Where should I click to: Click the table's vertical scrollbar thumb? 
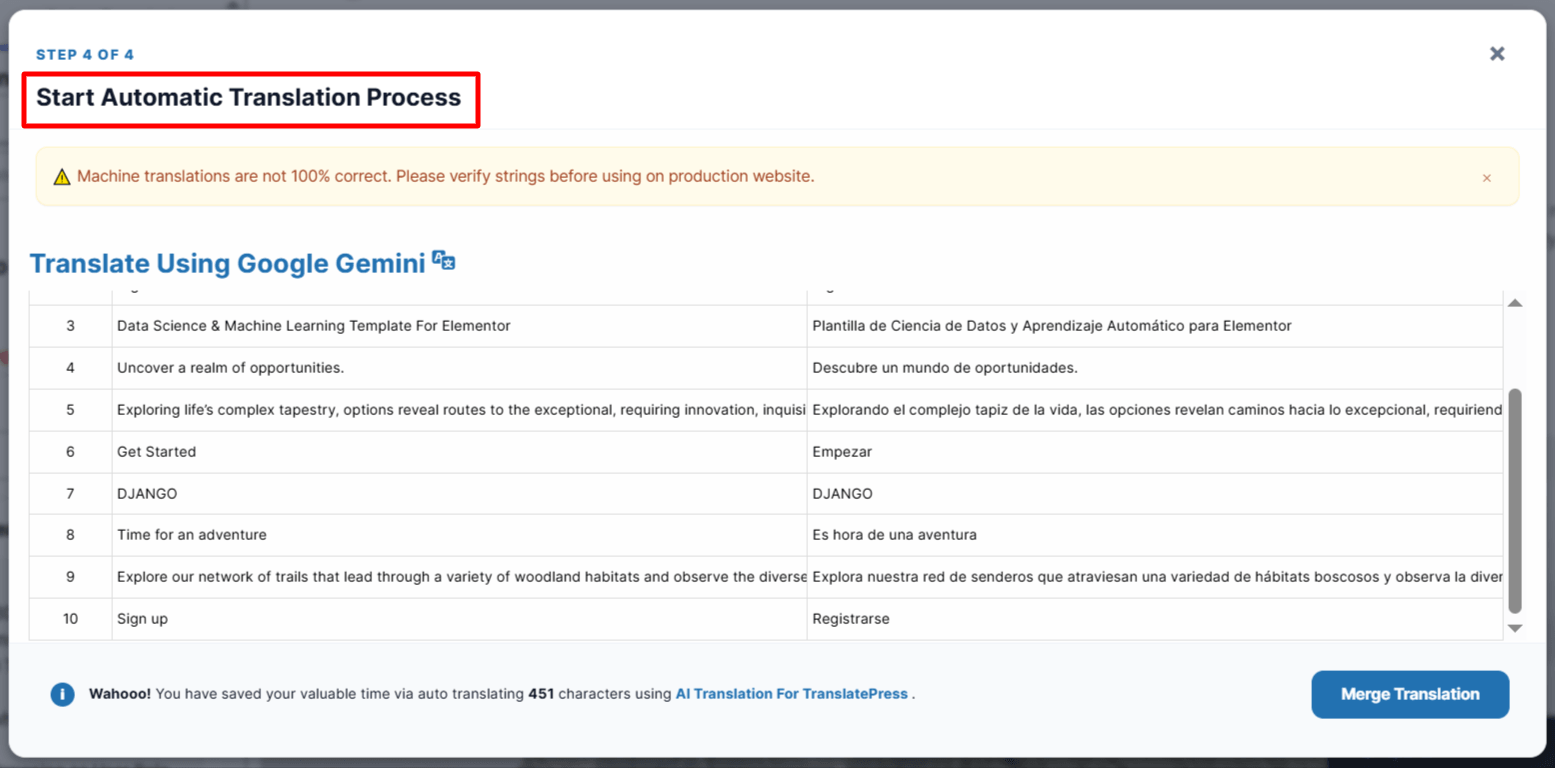[x=1514, y=500]
